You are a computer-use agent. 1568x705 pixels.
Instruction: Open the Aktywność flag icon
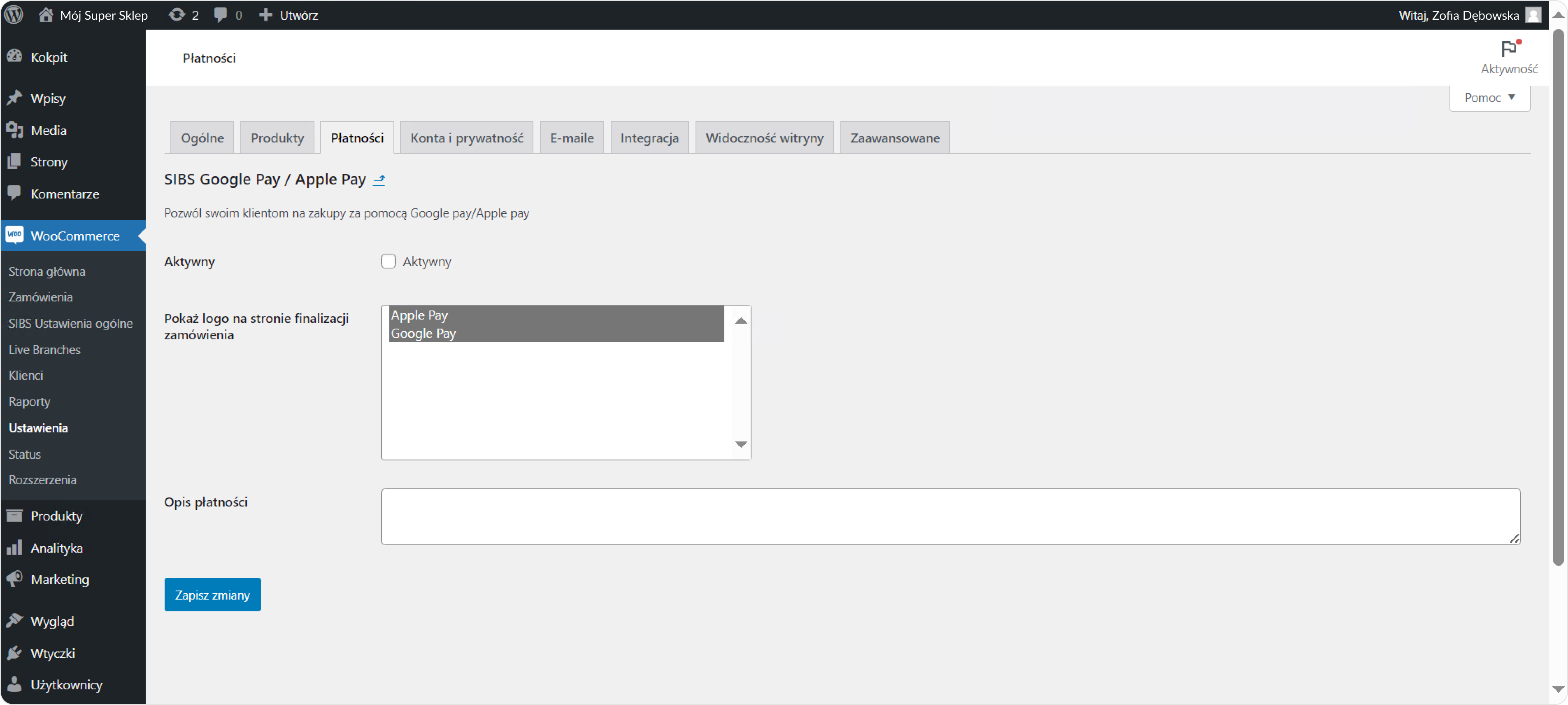[x=1508, y=49]
